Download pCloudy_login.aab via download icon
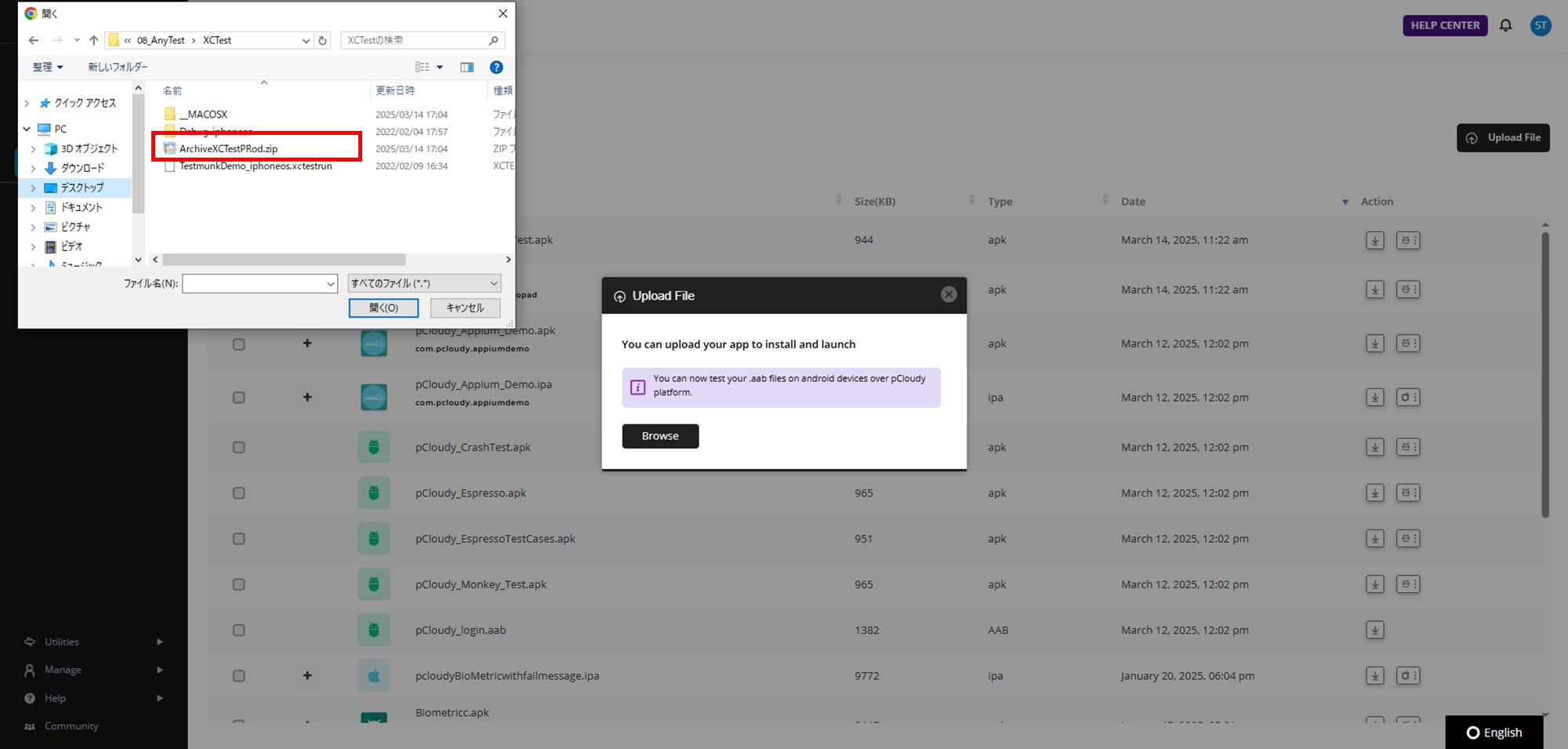 pos(1375,630)
